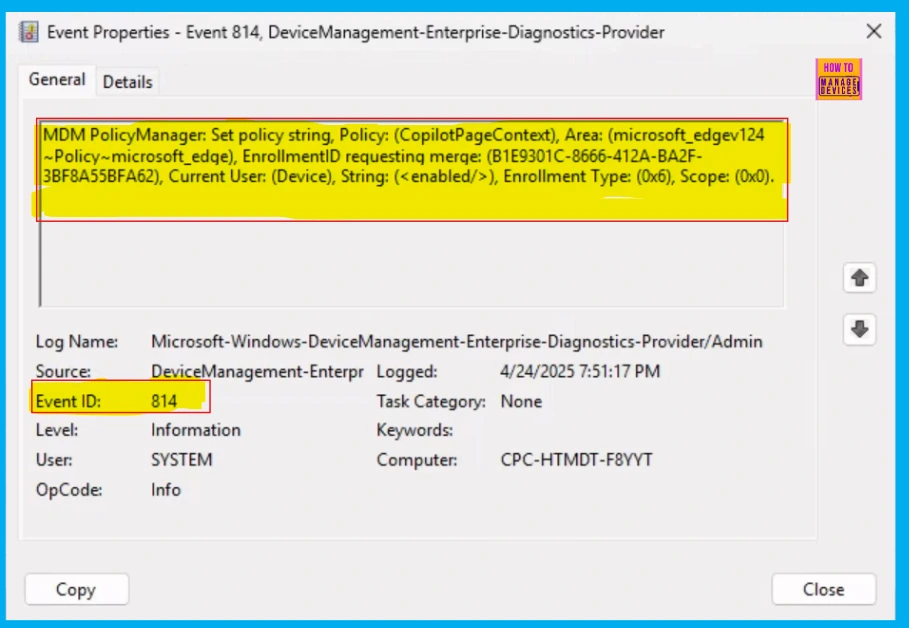Click the Event ID value 814
This screenshot has height=628, width=909.
[x=164, y=401]
